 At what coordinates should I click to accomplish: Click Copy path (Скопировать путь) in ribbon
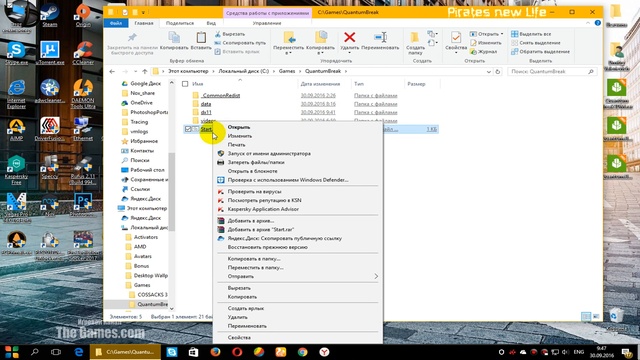pyautogui.click(x=240, y=42)
